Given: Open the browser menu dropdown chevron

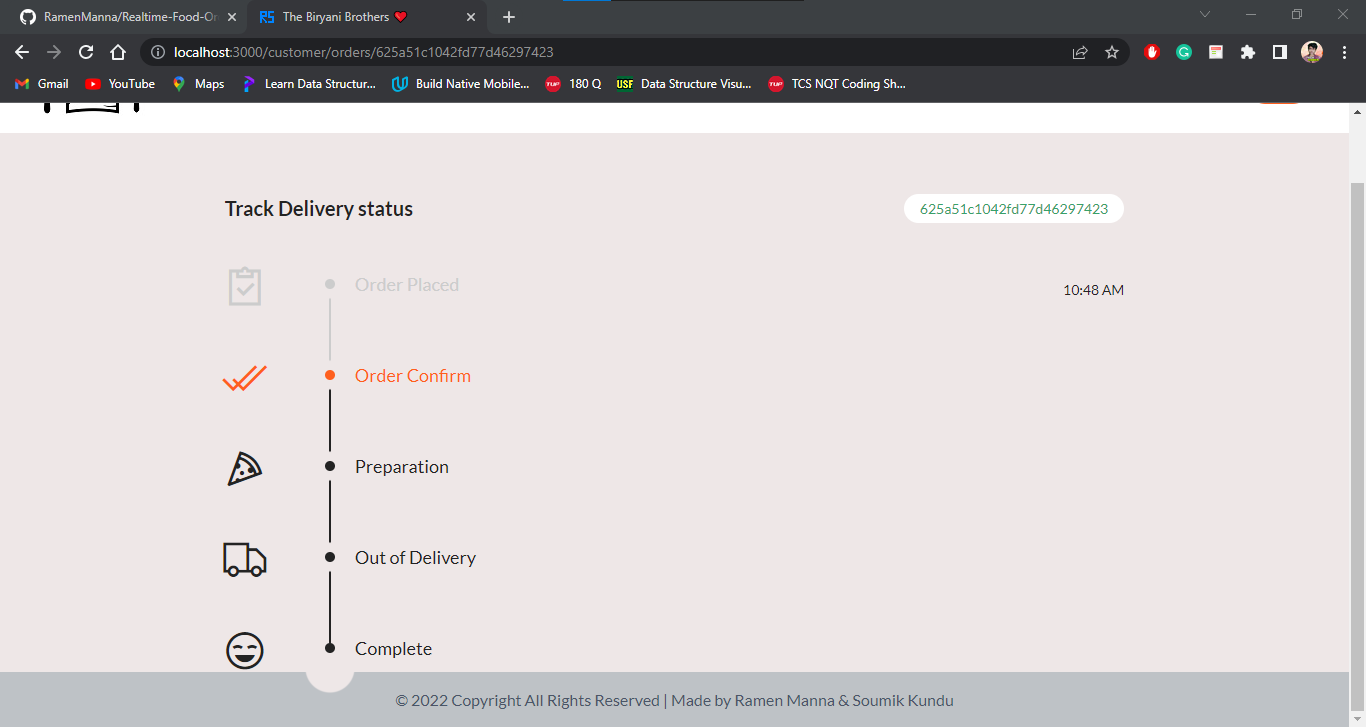Looking at the screenshot, I should tap(1205, 16).
